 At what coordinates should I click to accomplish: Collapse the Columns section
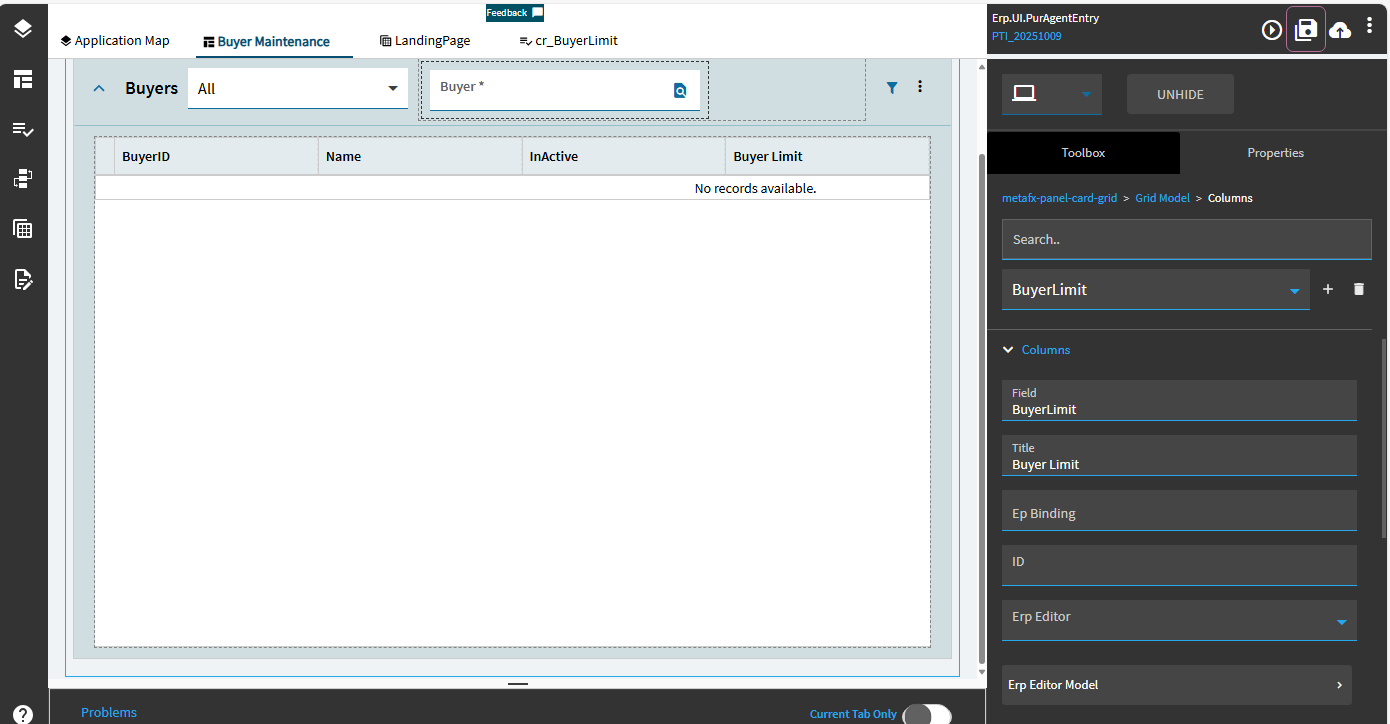1009,350
